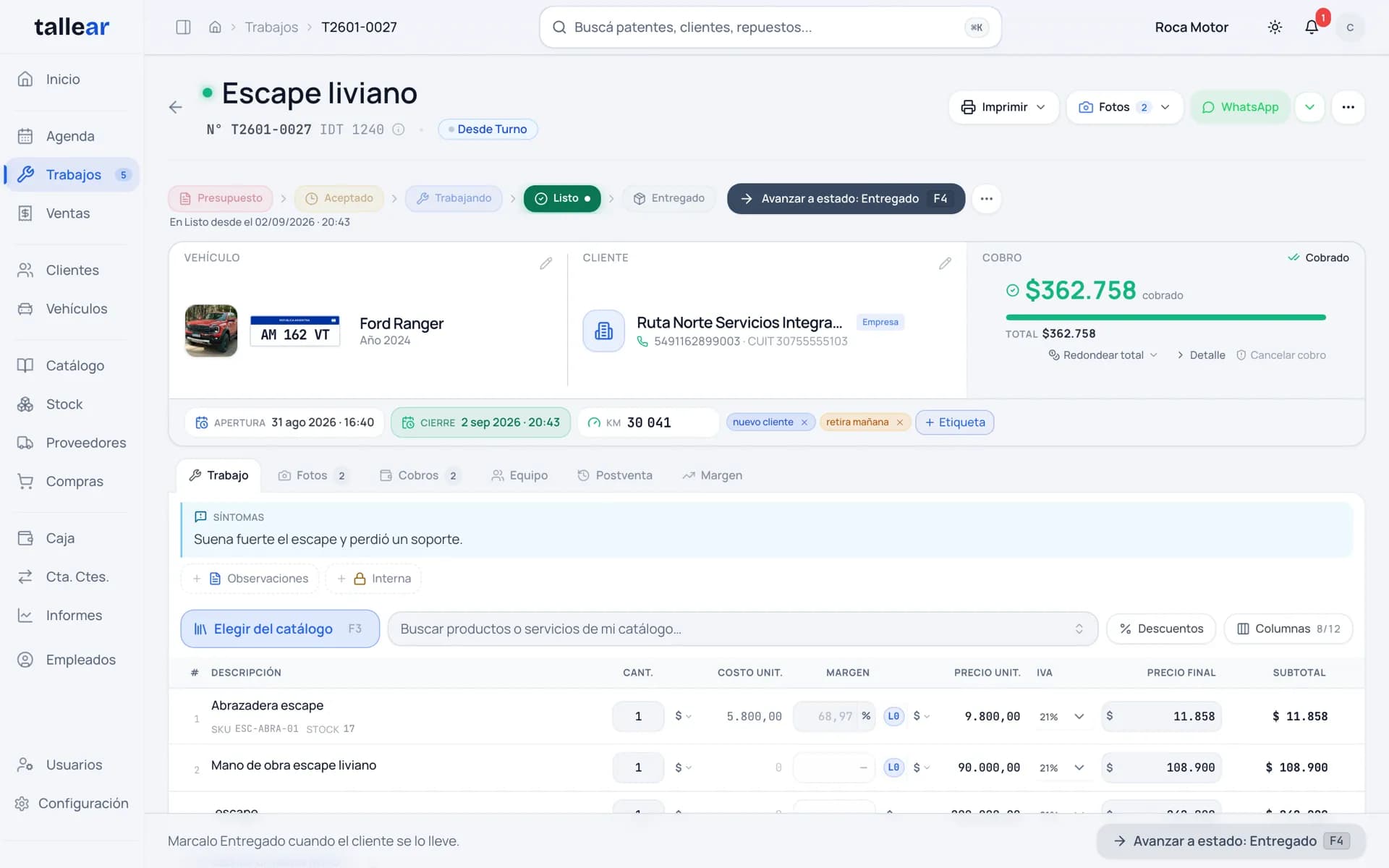Expand the Imprimir dropdown
1389x868 pixels.
[1003, 107]
